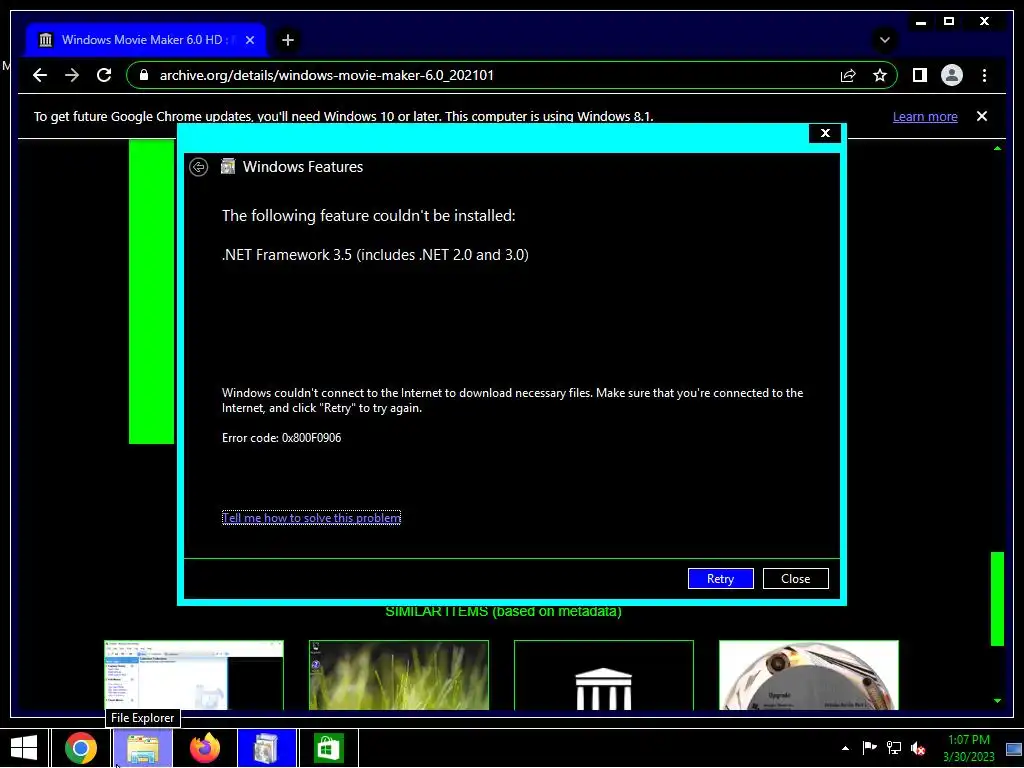
Task: Open the Windows Start menu
Action: pos(24,748)
